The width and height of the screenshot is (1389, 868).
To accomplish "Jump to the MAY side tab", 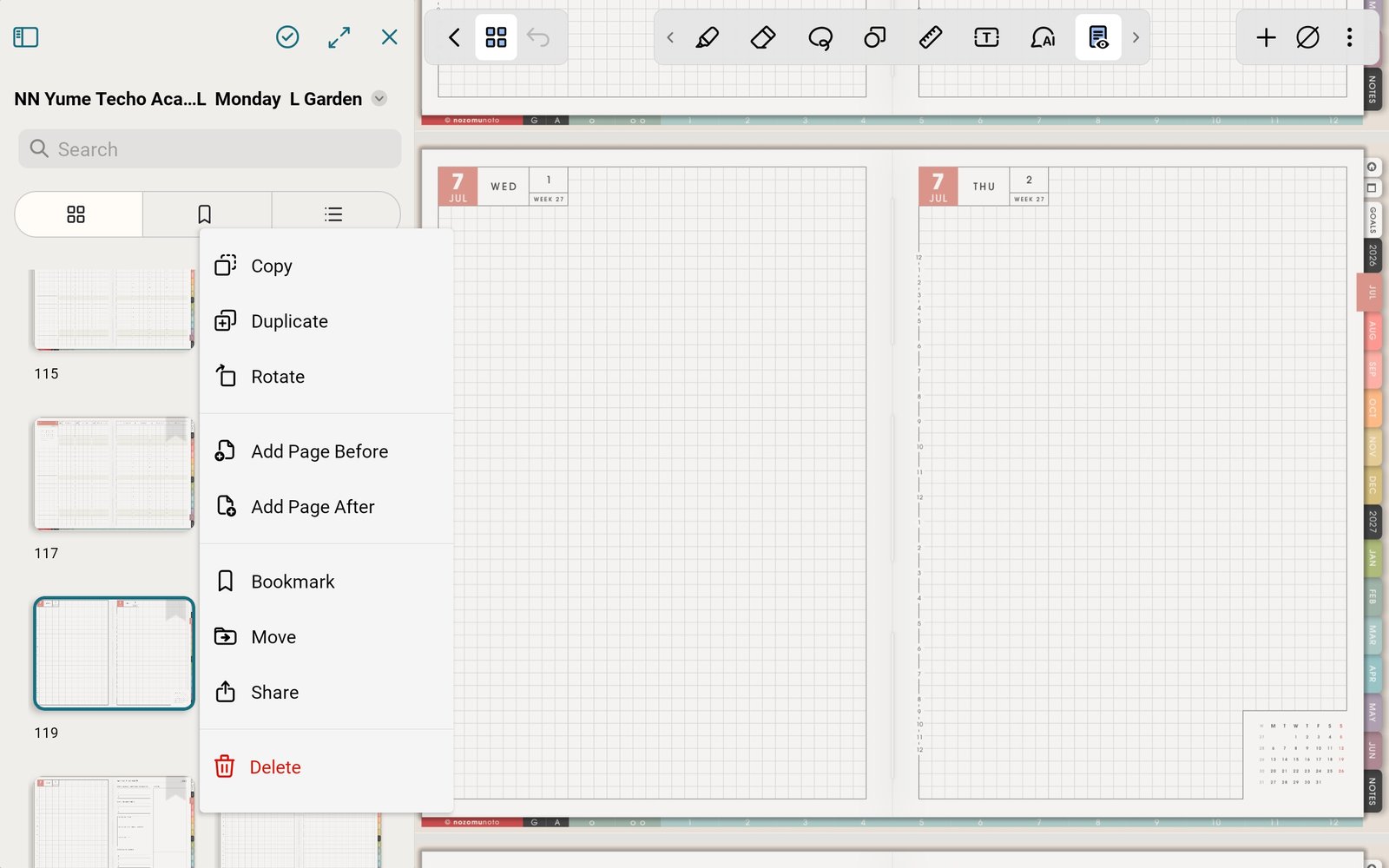I will pyautogui.click(x=1373, y=712).
